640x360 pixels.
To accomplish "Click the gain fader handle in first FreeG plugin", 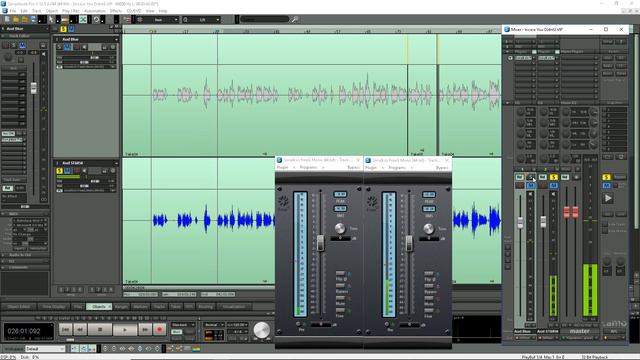I will coord(321,243).
